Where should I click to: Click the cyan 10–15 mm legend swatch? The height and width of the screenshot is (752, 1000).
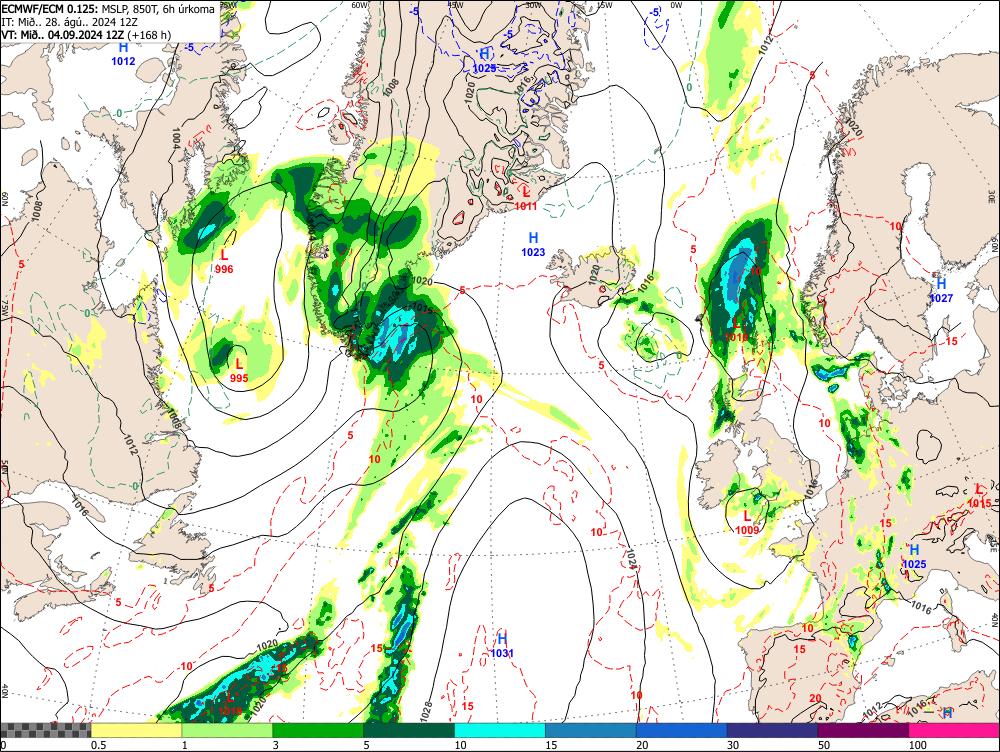500,730
